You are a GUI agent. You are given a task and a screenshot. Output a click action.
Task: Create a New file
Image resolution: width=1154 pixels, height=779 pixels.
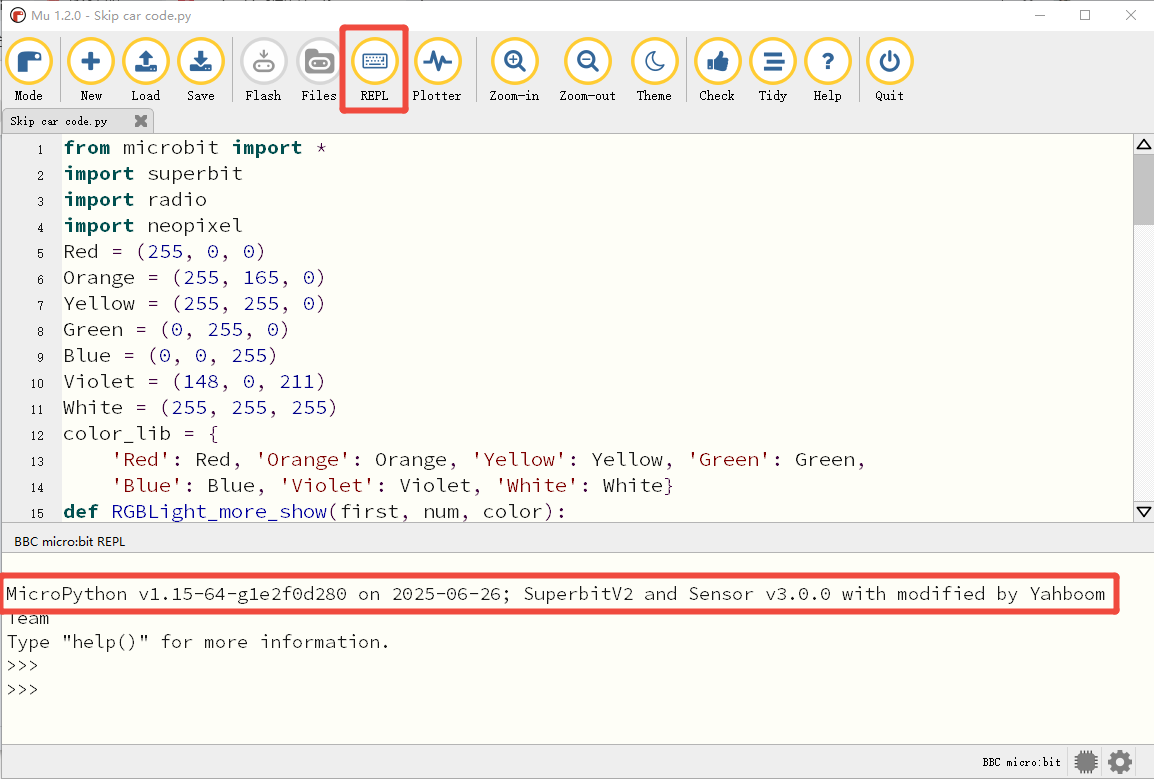click(91, 70)
